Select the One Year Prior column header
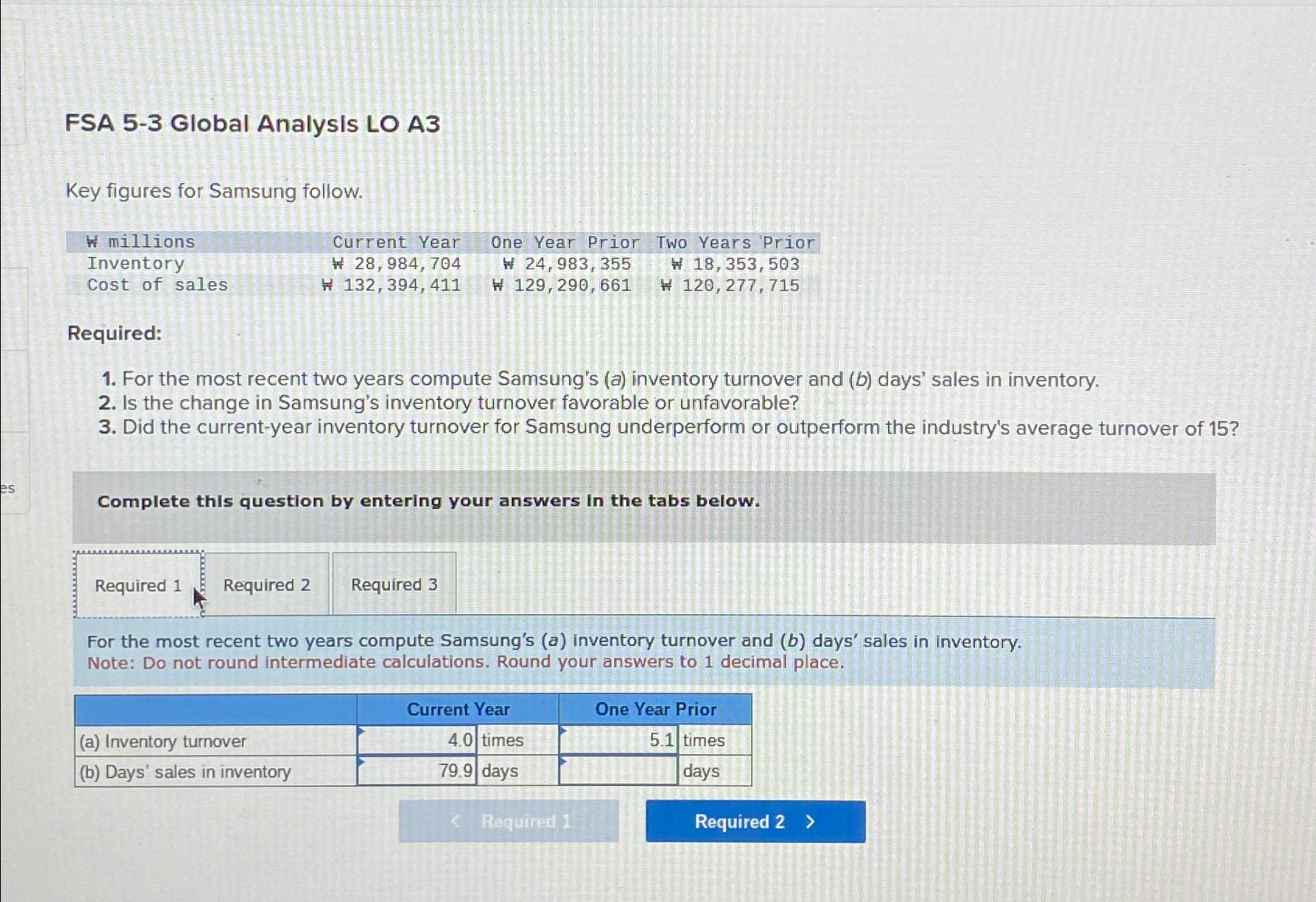 point(655,709)
